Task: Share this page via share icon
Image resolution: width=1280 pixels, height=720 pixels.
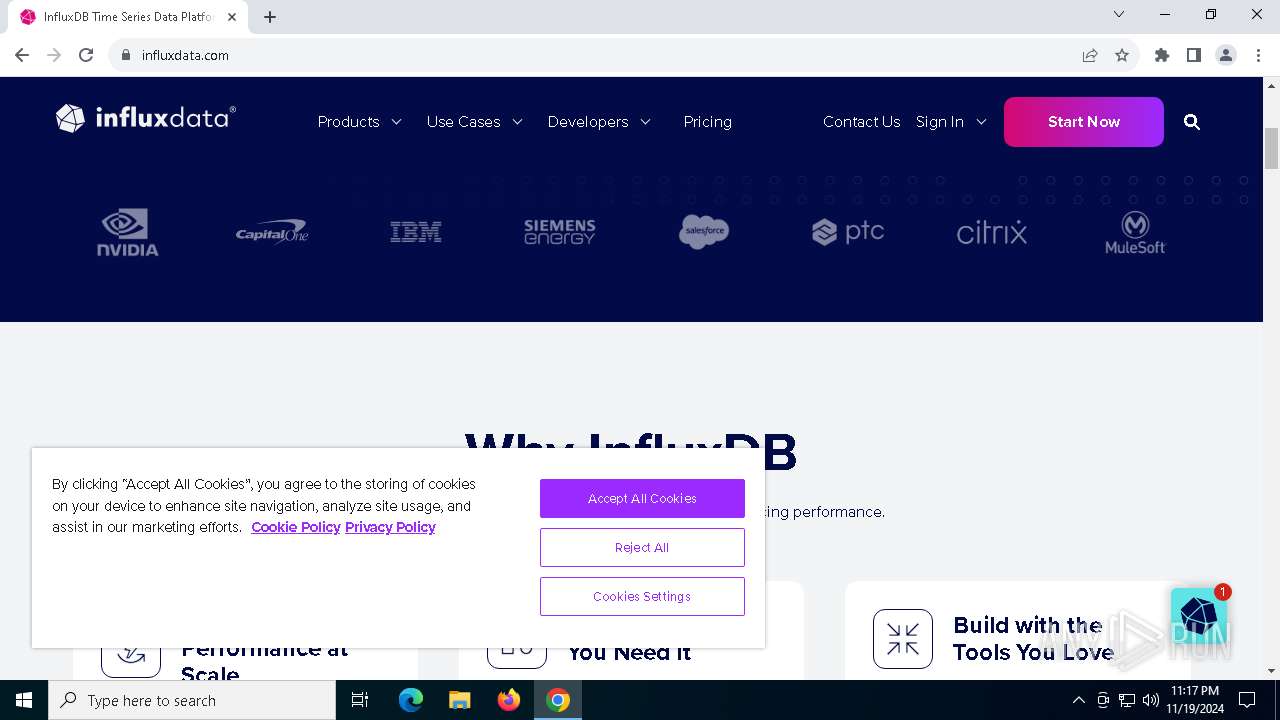Action: 1090,55
